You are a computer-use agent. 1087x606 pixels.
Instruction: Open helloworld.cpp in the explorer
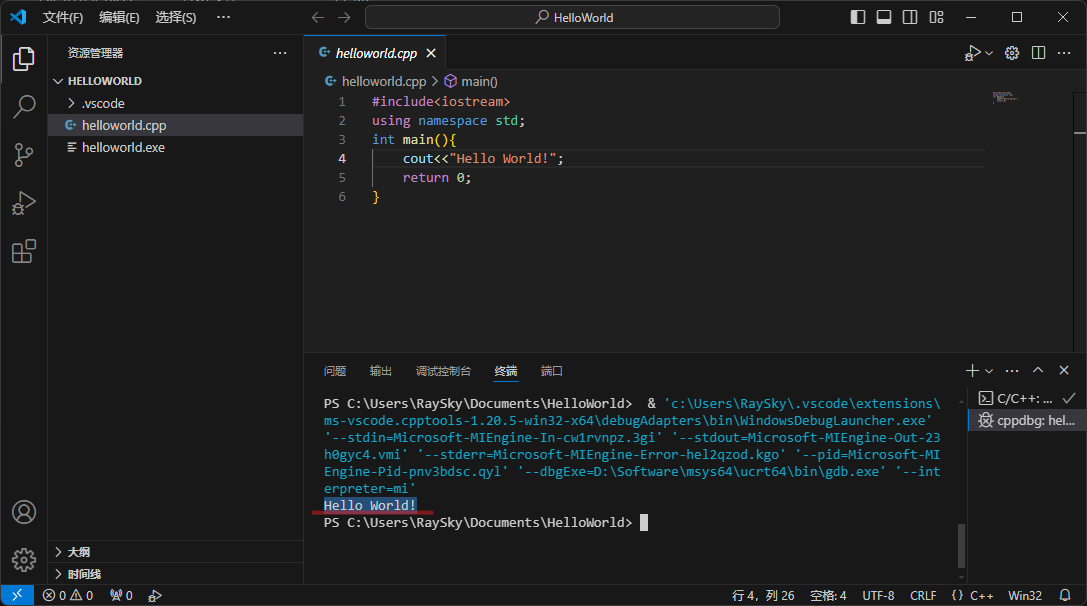(175, 125)
